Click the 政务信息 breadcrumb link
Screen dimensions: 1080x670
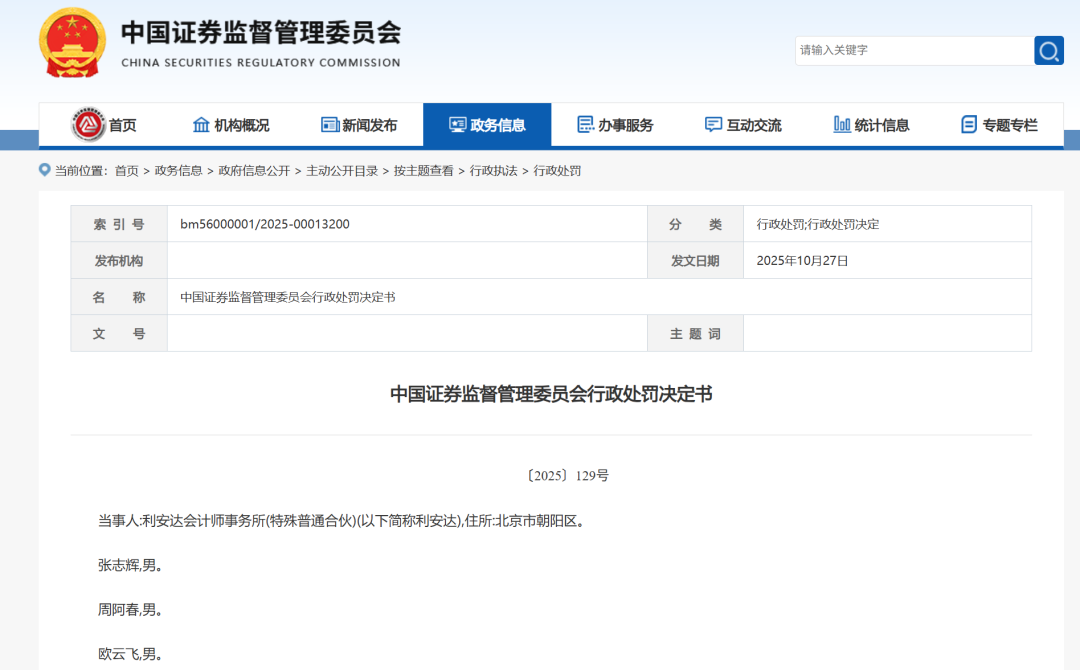coord(178,171)
